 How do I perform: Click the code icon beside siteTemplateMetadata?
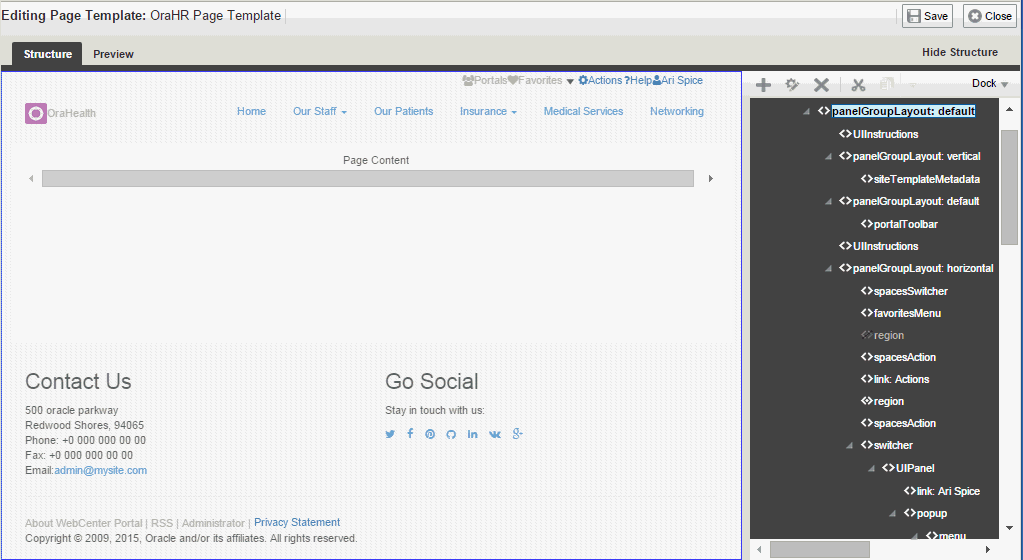866,179
